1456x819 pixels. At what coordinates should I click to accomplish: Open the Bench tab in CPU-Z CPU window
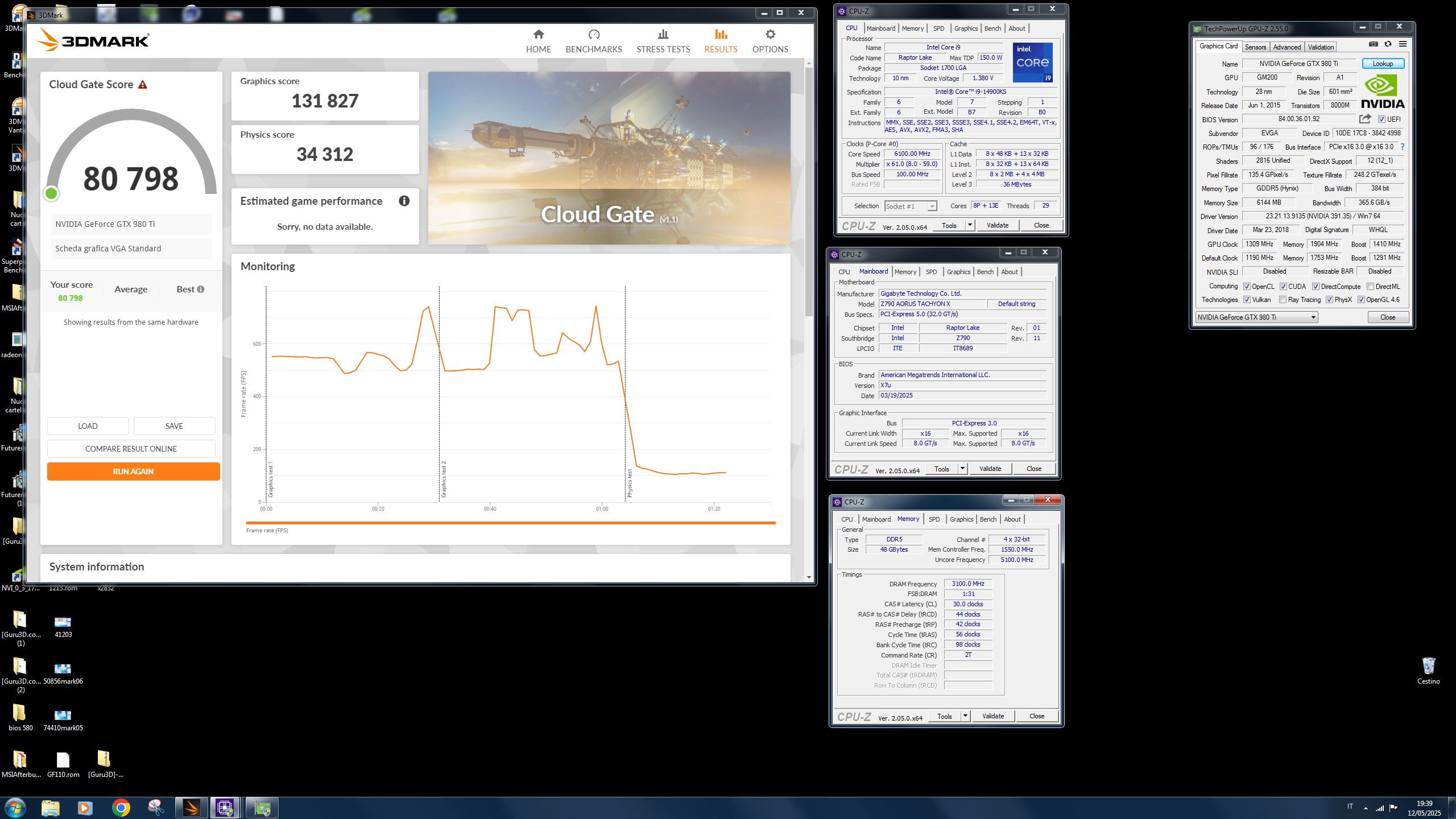tap(992, 28)
